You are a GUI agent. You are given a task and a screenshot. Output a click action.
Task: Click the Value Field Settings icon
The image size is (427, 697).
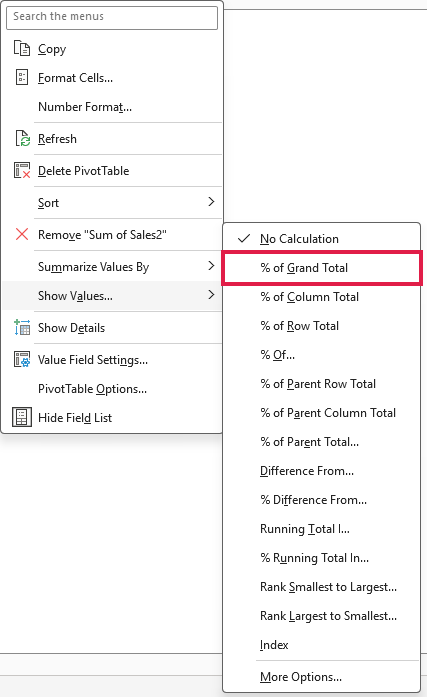(22, 359)
